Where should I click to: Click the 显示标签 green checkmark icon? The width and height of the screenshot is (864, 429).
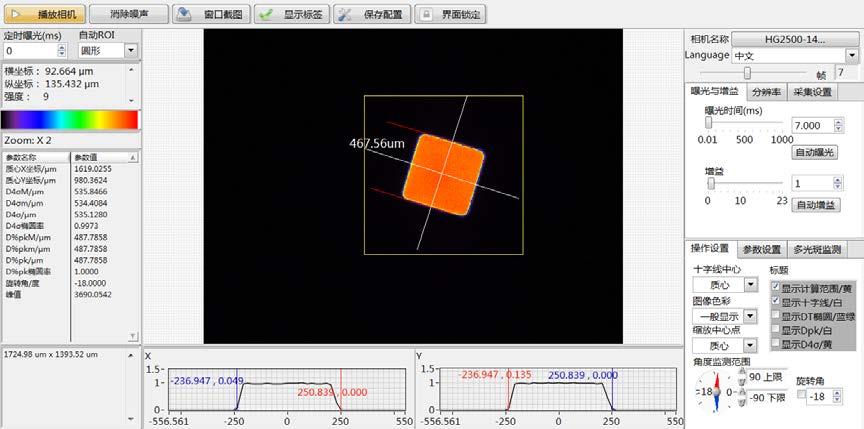[x=266, y=15]
